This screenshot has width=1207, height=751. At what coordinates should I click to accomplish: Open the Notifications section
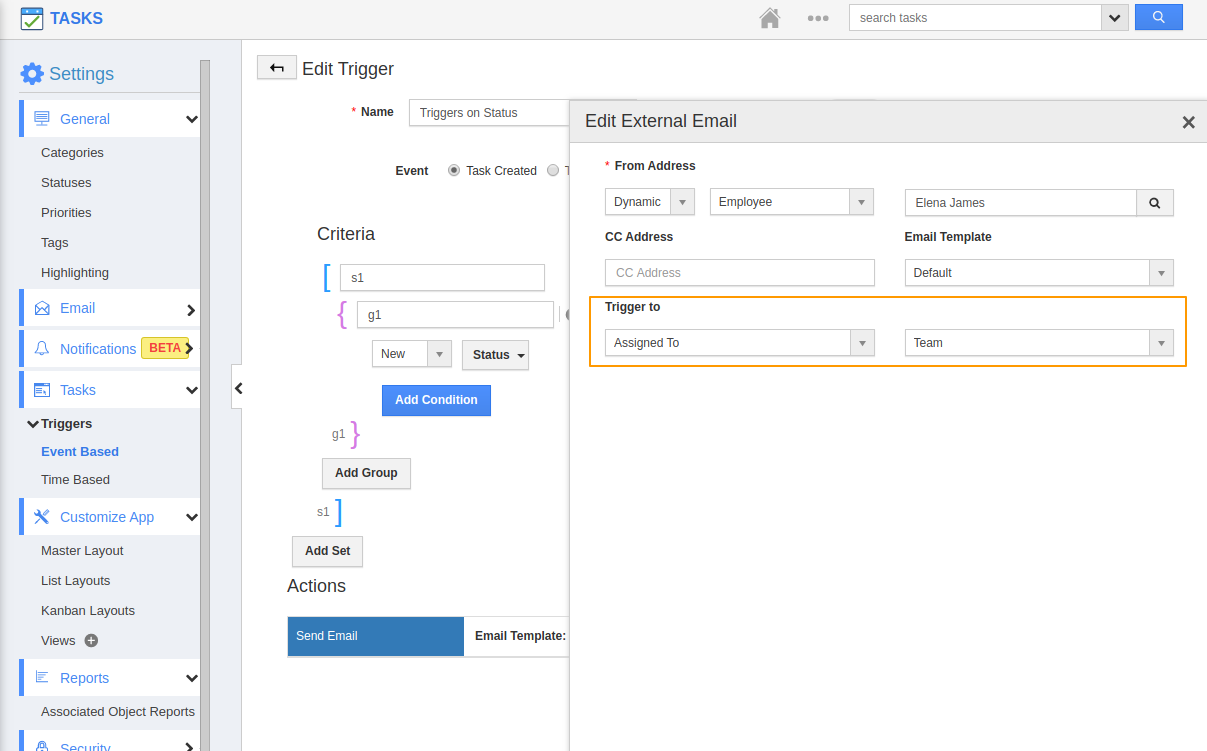point(98,349)
